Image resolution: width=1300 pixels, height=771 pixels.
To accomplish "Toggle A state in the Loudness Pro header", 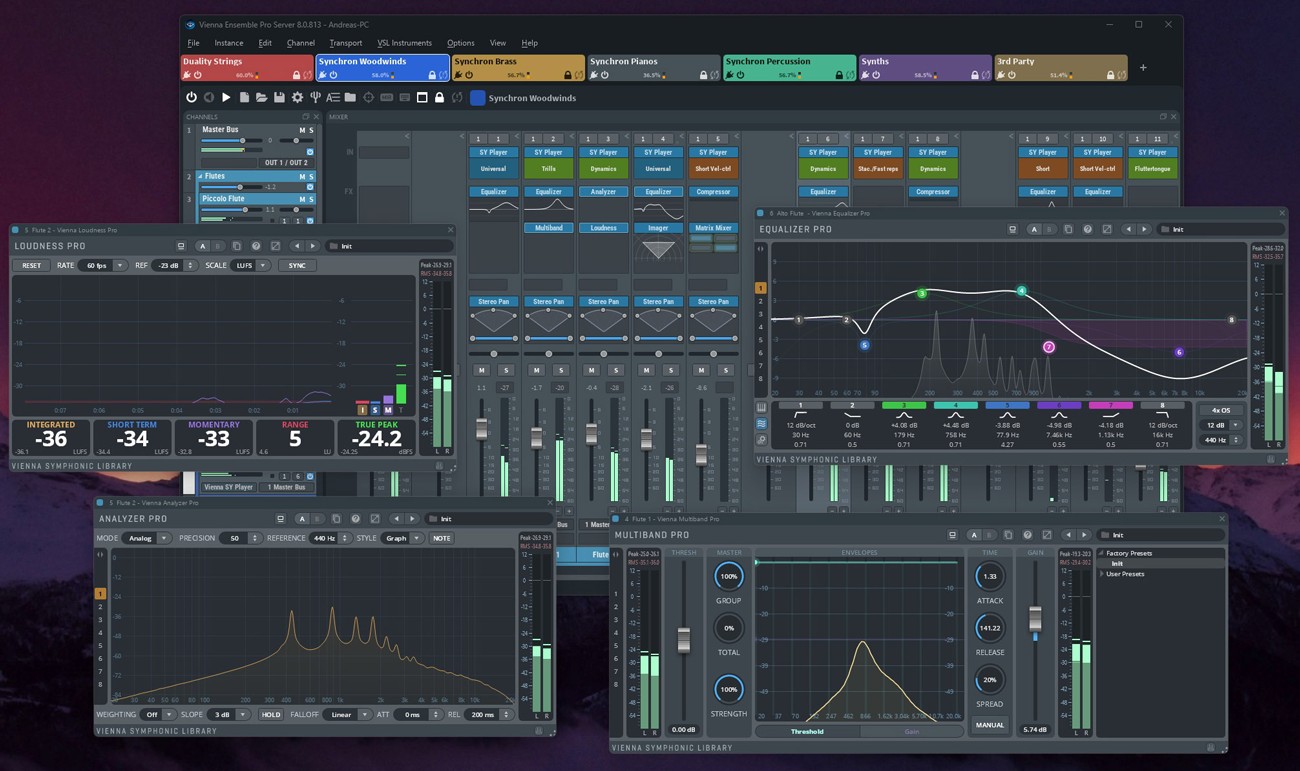I will (203, 246).
